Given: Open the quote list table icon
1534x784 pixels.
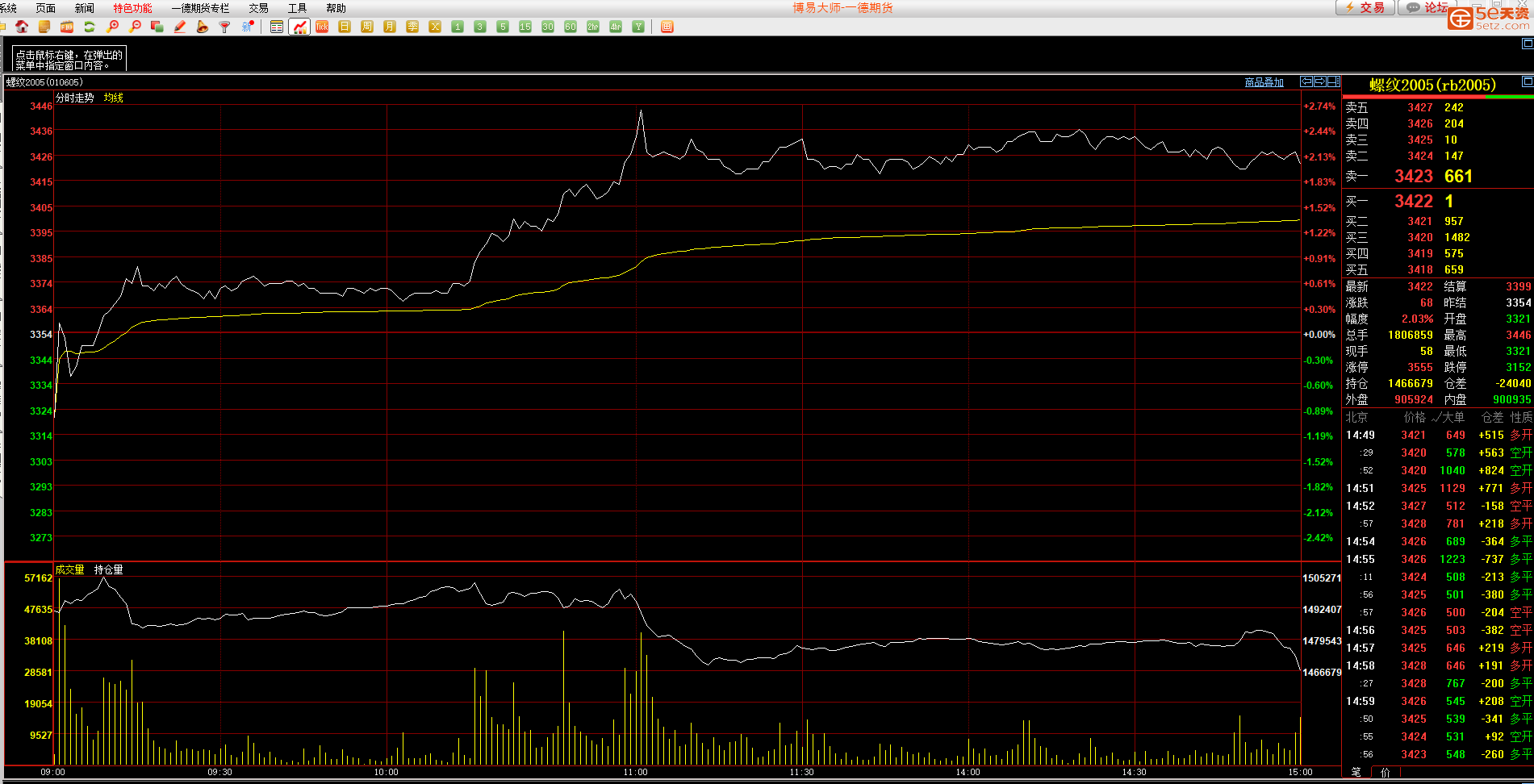Looking at the screenshot, I should (x=277, y=27).
